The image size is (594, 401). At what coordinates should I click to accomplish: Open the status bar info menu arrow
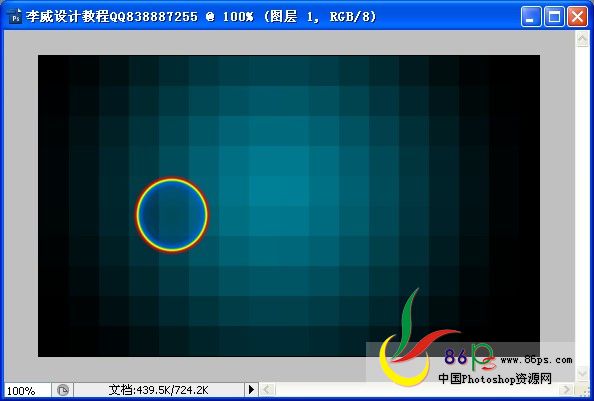point(251,390)
